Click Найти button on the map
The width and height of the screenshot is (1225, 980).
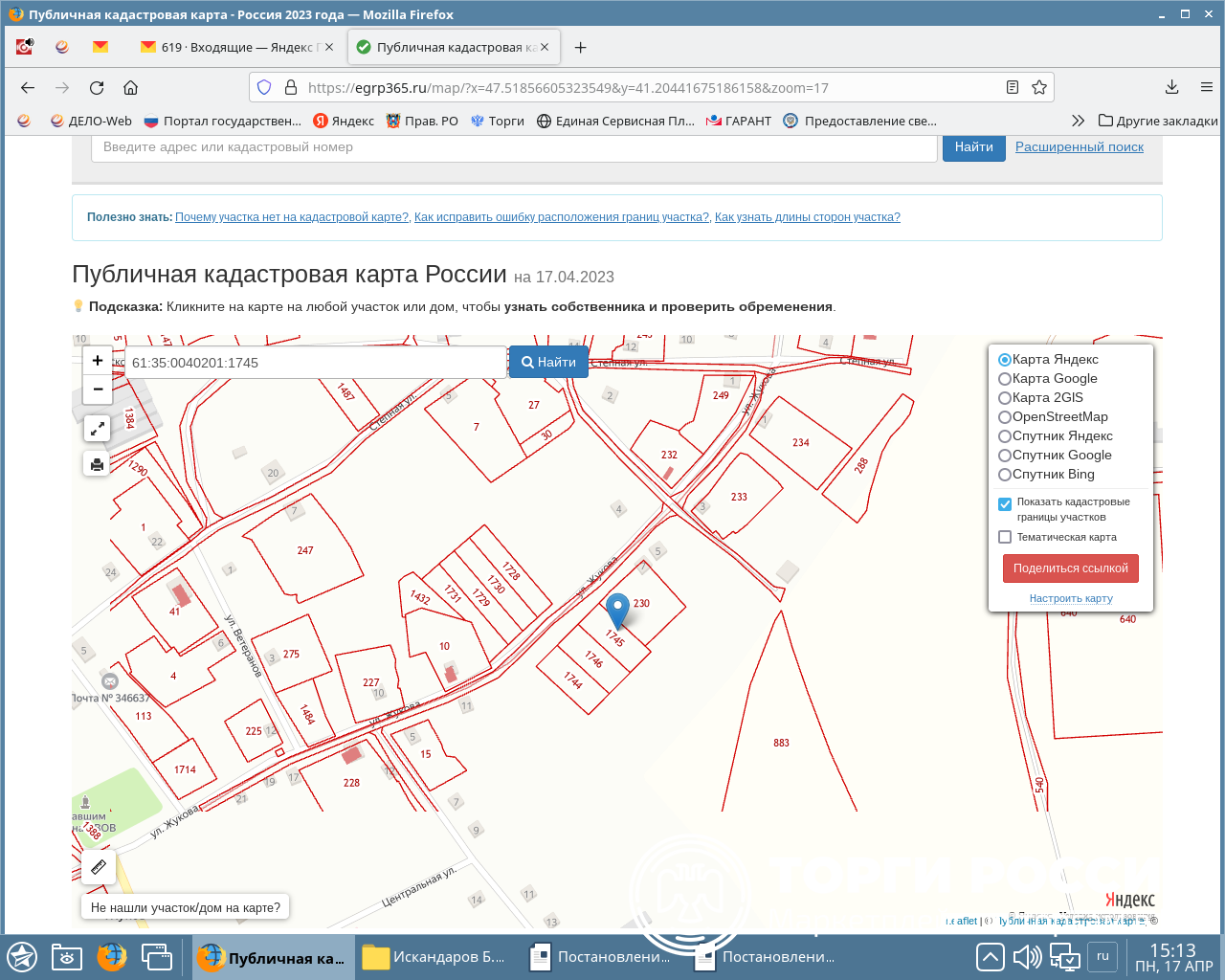click(x=548, y=362)
